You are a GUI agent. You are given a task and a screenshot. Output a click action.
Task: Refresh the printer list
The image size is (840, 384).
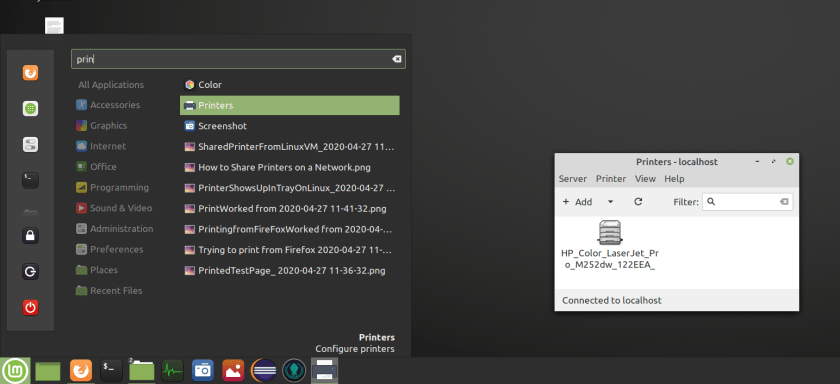tap(638, 202)
